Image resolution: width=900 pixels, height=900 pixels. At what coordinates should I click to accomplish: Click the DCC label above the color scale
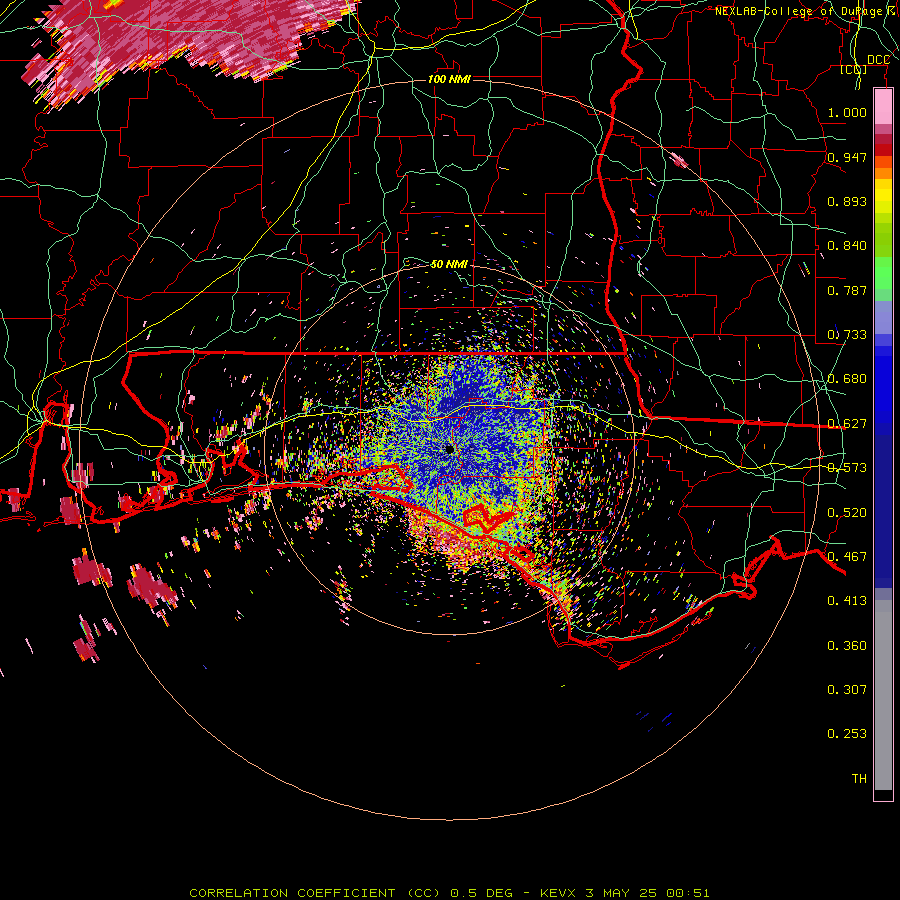coord(878,60)
